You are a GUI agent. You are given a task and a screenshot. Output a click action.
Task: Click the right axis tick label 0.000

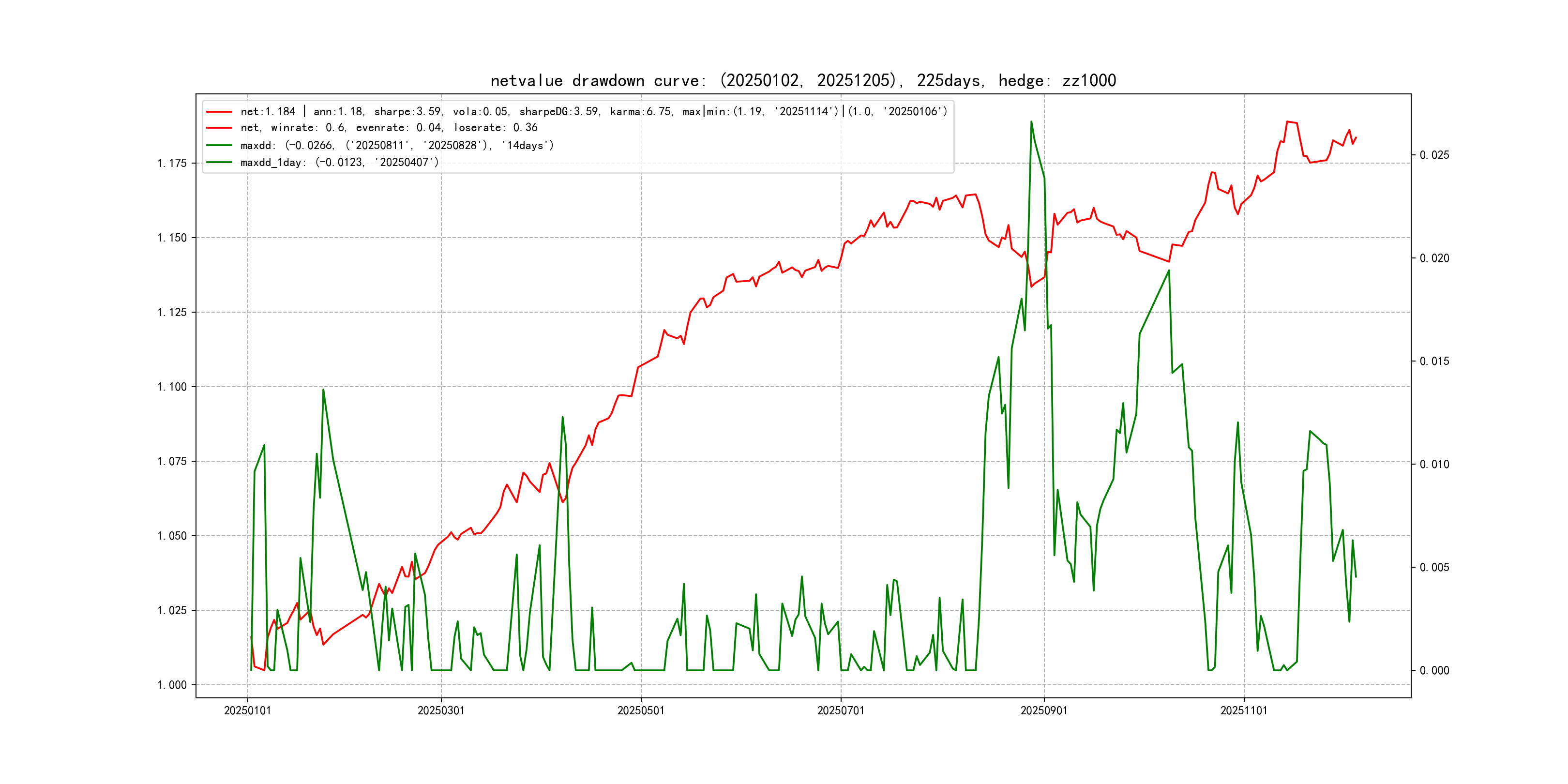click(1434, 671)
